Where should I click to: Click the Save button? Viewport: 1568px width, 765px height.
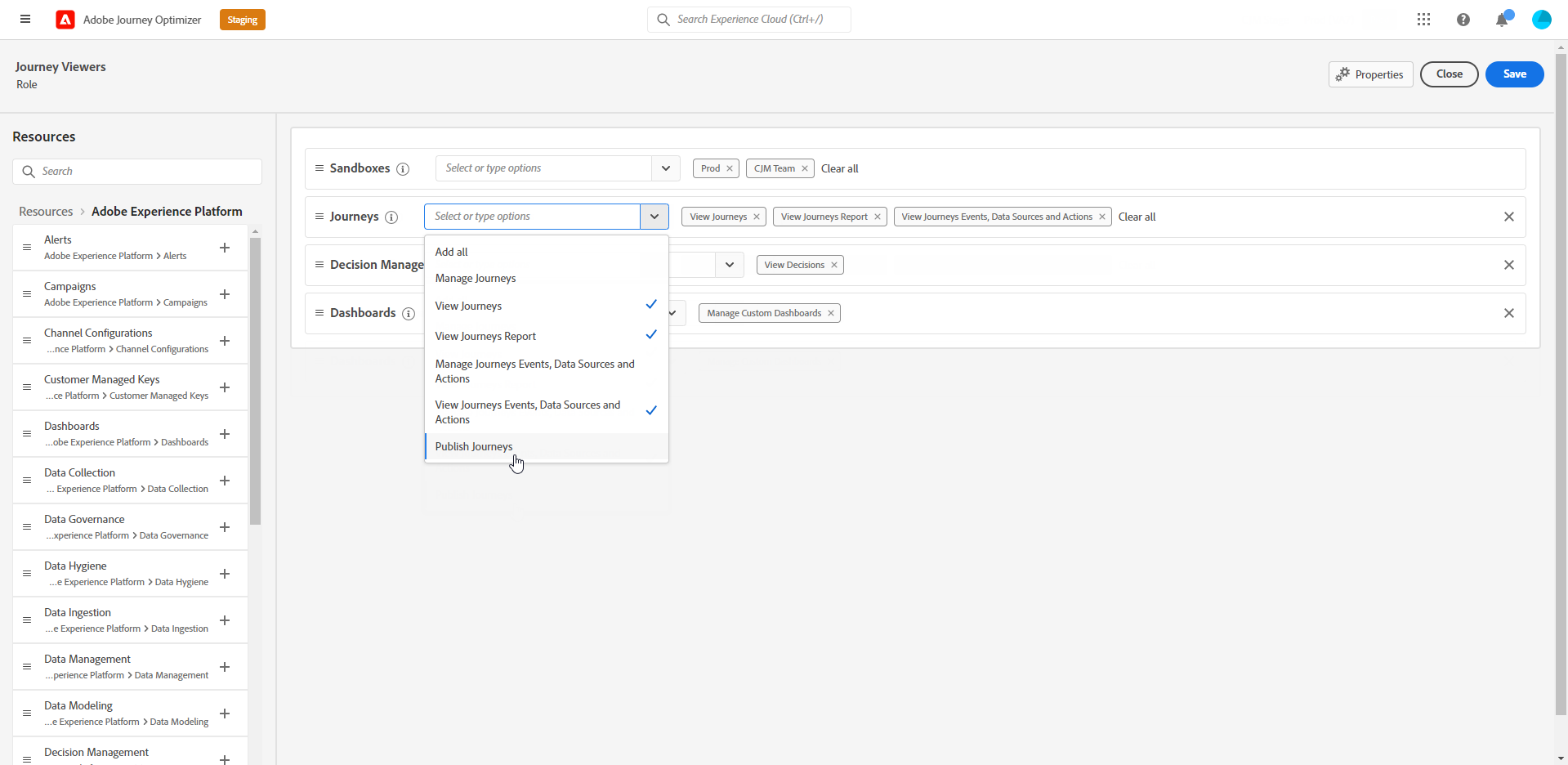1514,74
